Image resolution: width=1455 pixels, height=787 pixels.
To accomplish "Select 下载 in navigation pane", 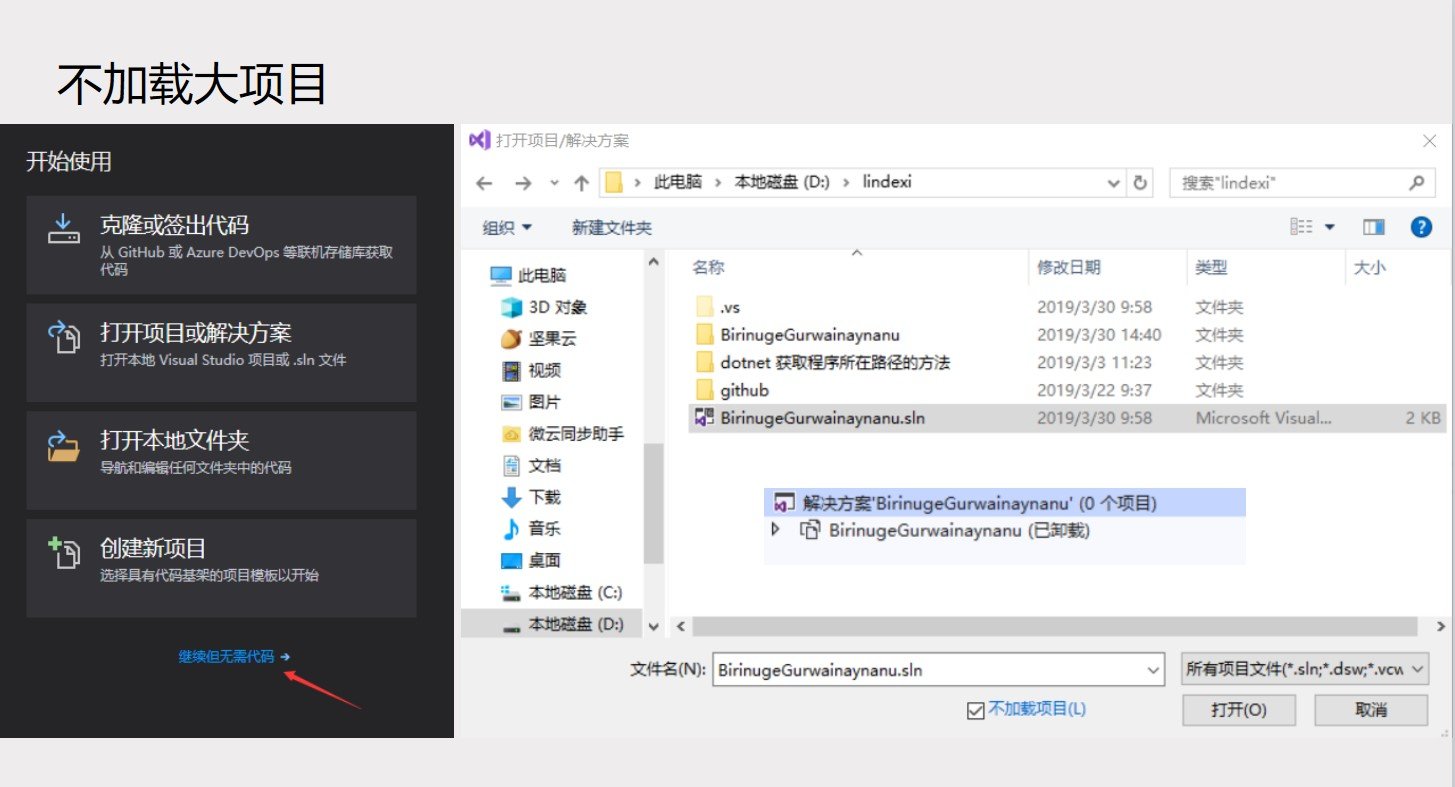I will click(x=531, y=497).
